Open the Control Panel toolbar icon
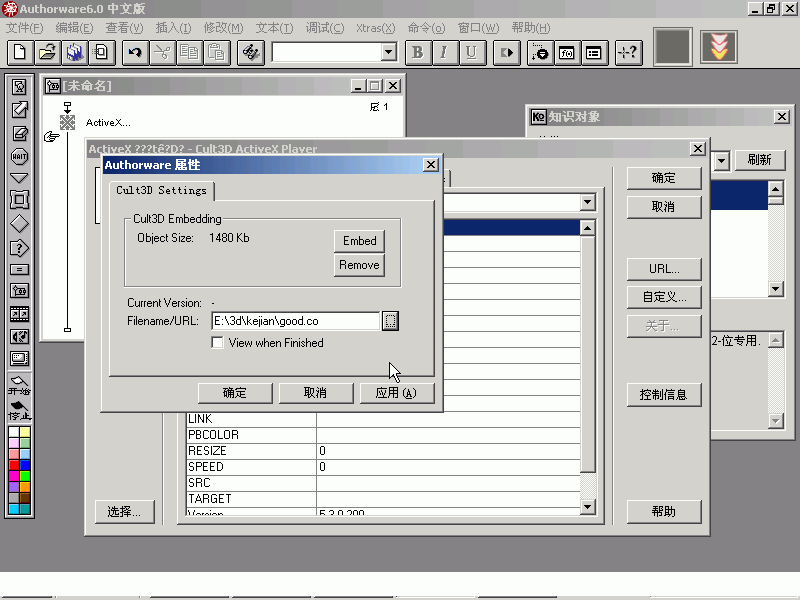The image size is (800, 600). pos(540,53)
